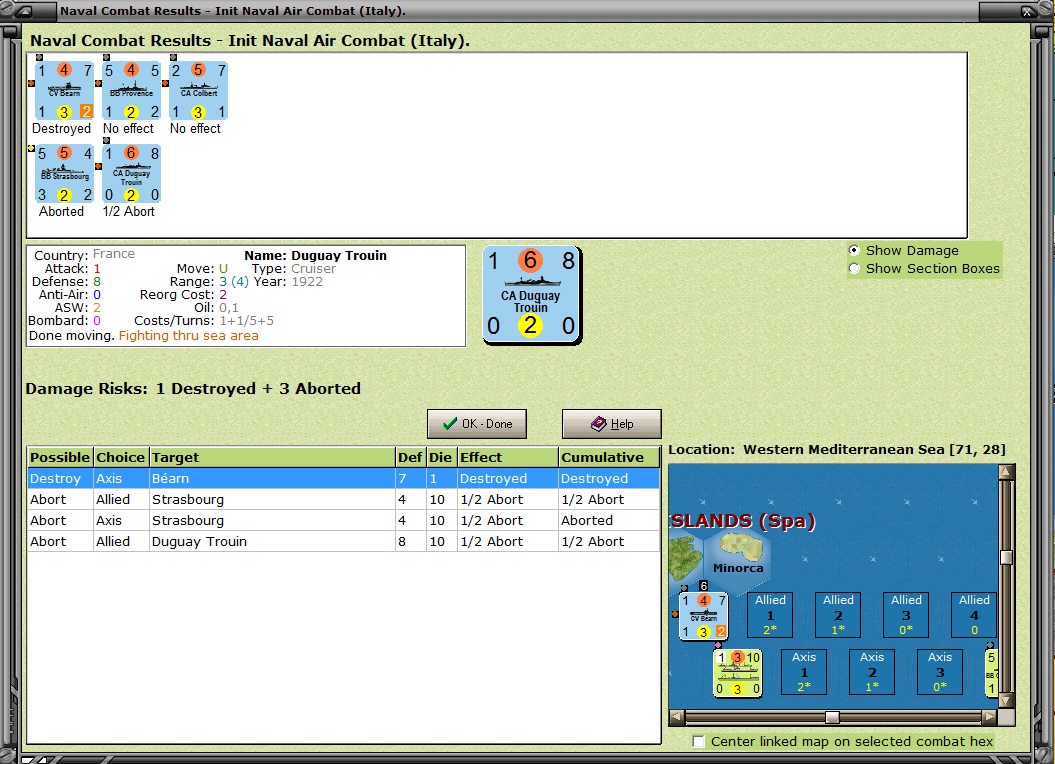
Task: Click the map horizontal scrollbar left arrow
Action: coord(677,717)
